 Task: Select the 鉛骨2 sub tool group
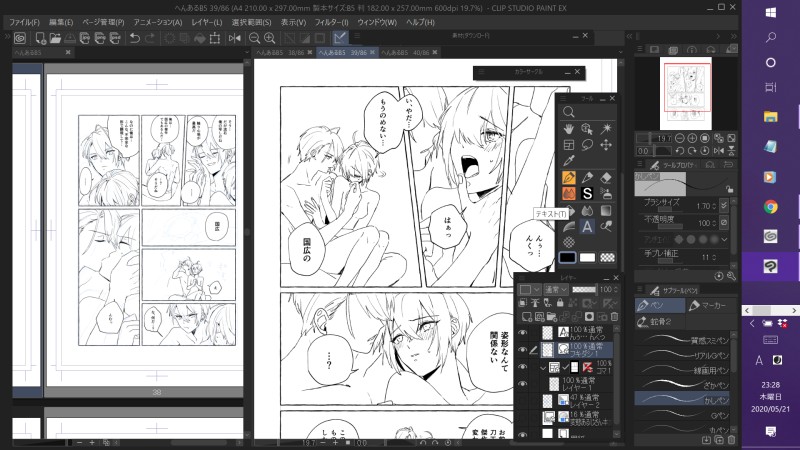(660, 321)
